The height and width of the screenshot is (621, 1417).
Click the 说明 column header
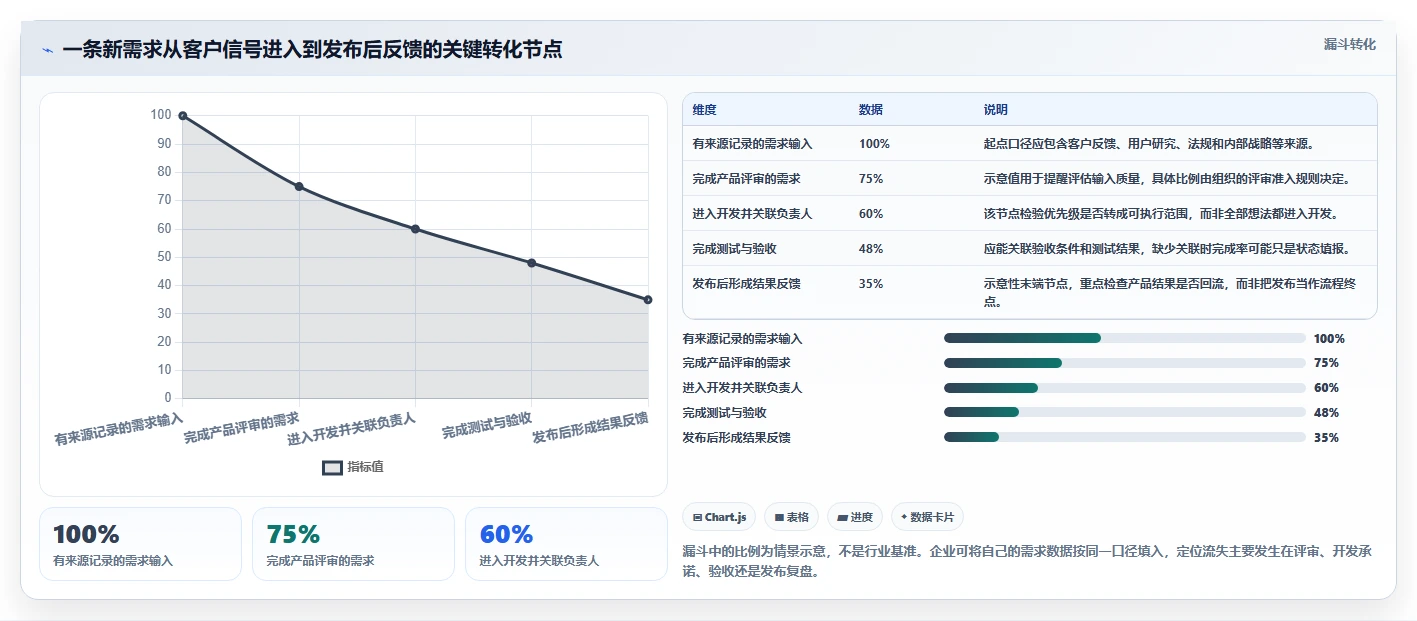pos(996,110)
